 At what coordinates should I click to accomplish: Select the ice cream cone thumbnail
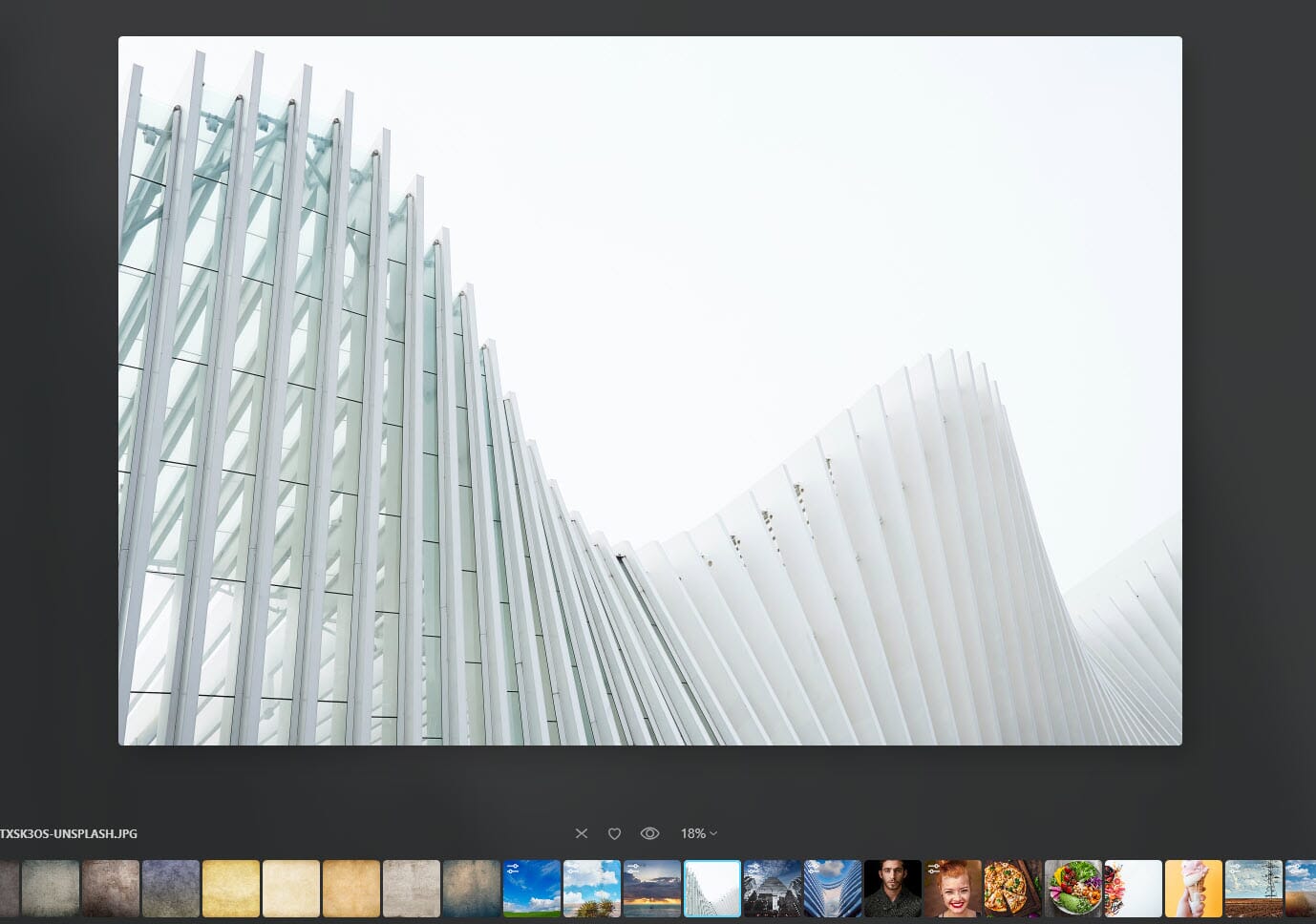coord(1194,889)
